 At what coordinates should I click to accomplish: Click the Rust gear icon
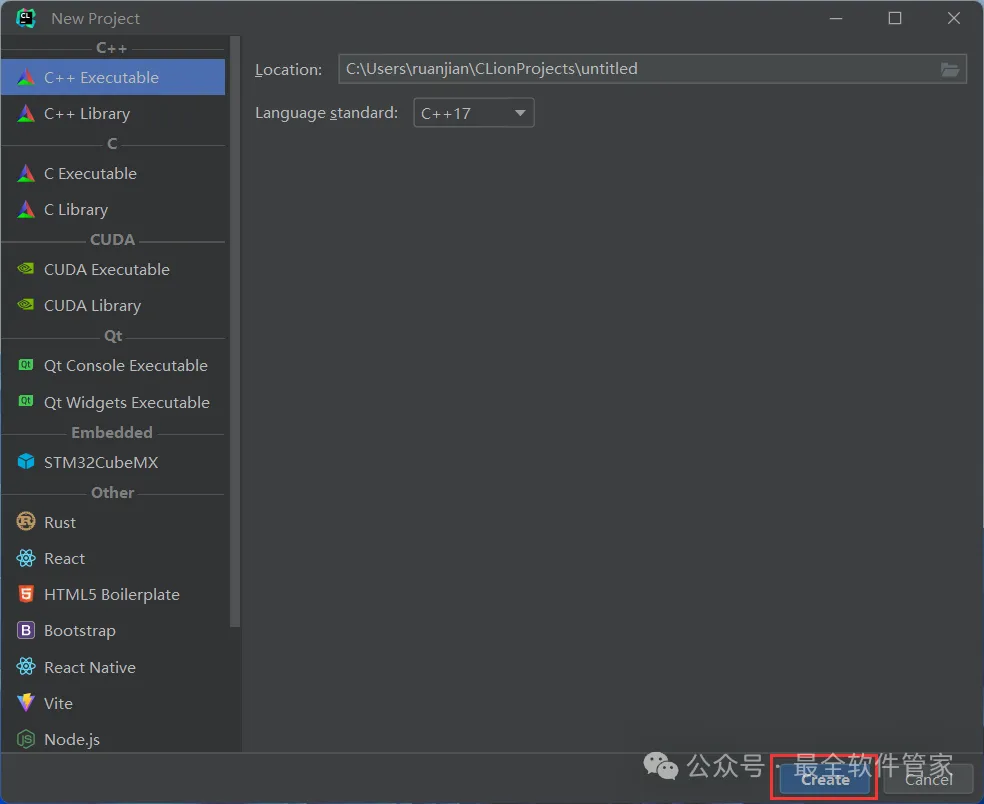26,522
